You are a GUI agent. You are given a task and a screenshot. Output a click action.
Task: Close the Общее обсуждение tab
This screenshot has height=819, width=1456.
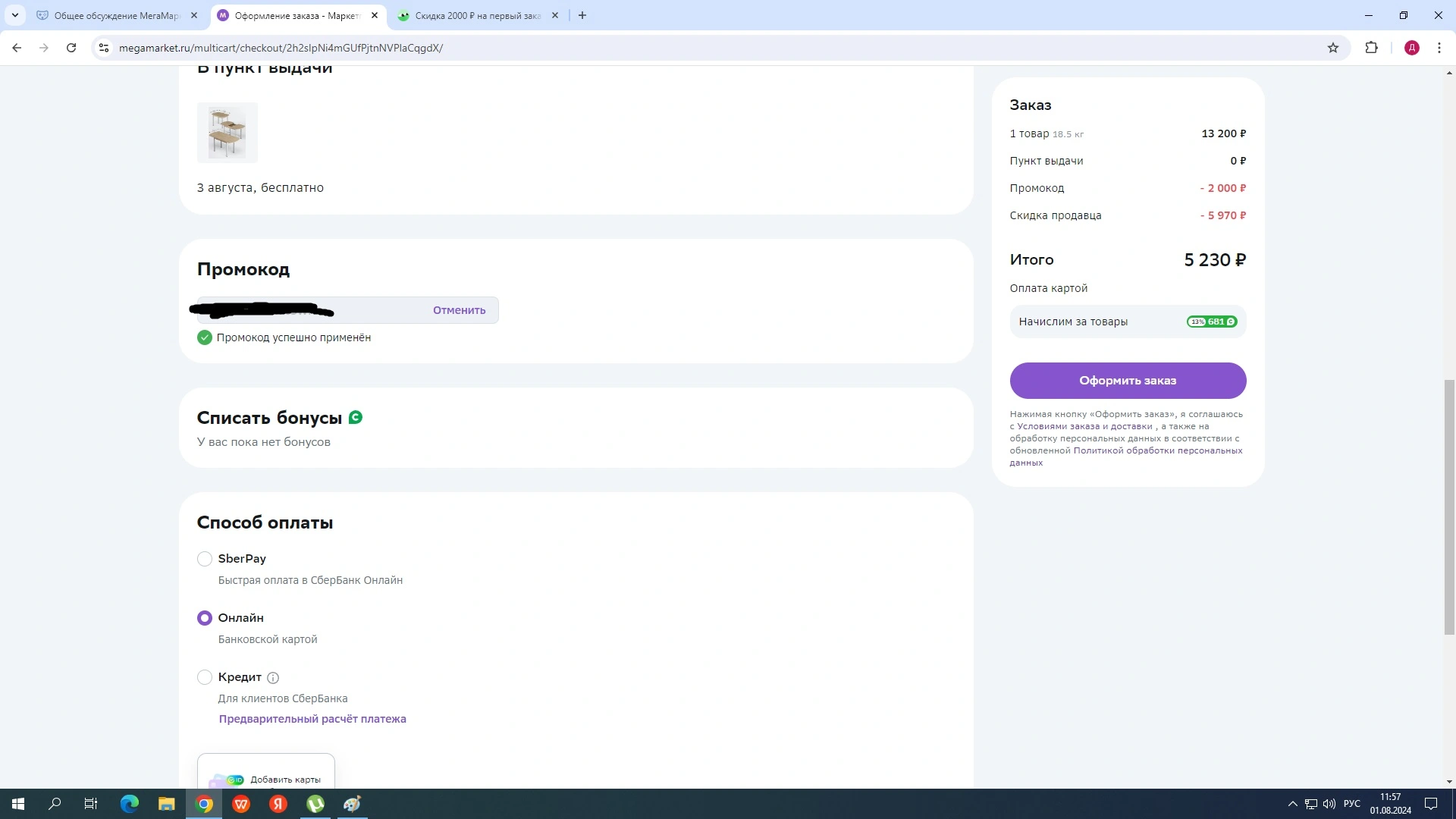(194, 15)
